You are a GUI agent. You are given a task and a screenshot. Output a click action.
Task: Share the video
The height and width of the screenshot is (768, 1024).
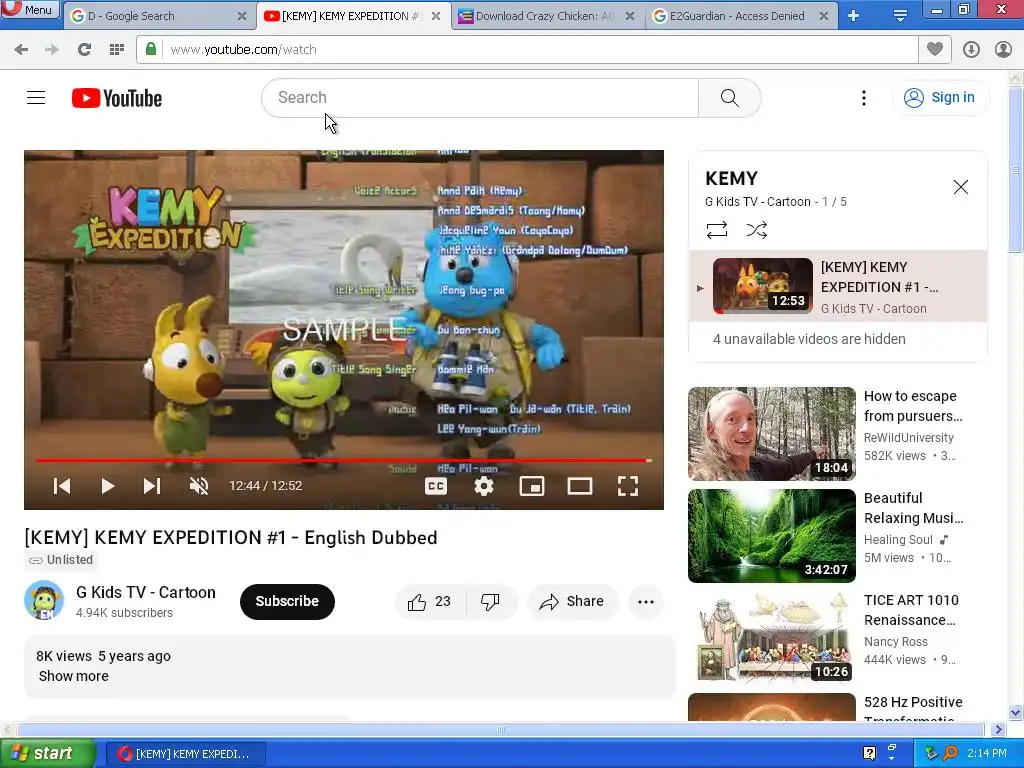[x=571, y=601]
